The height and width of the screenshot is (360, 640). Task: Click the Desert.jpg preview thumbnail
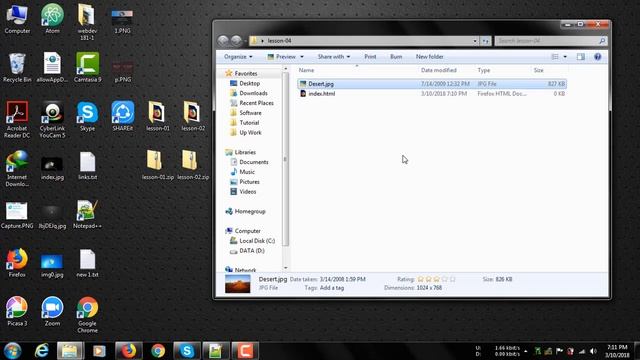coord(238,284)
